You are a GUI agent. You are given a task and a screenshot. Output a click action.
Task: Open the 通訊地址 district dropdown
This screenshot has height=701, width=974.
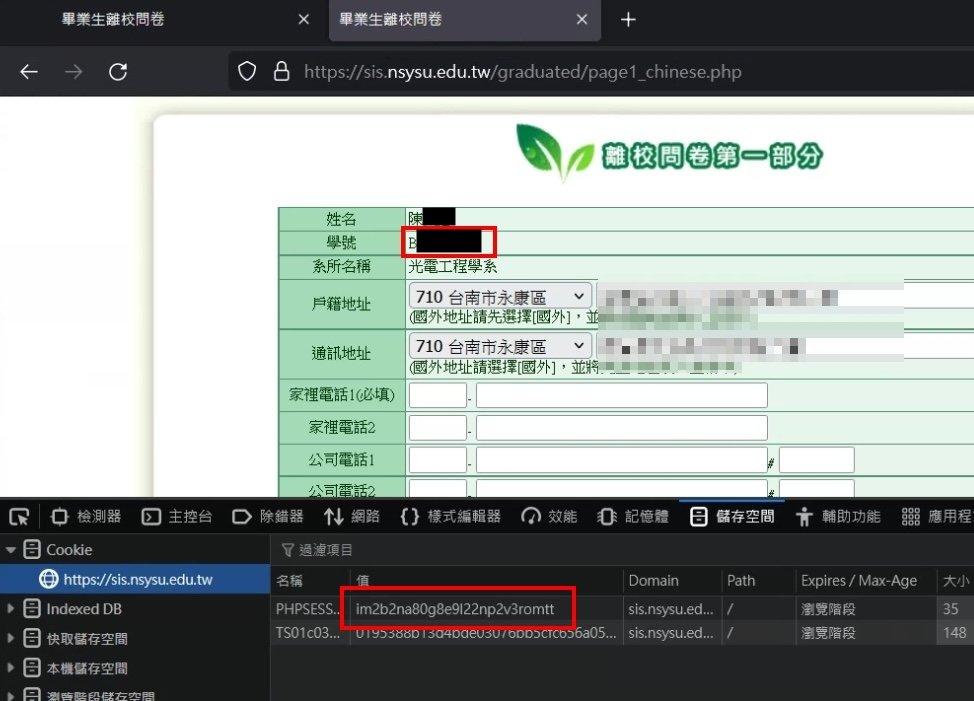(x=499, y=346)
